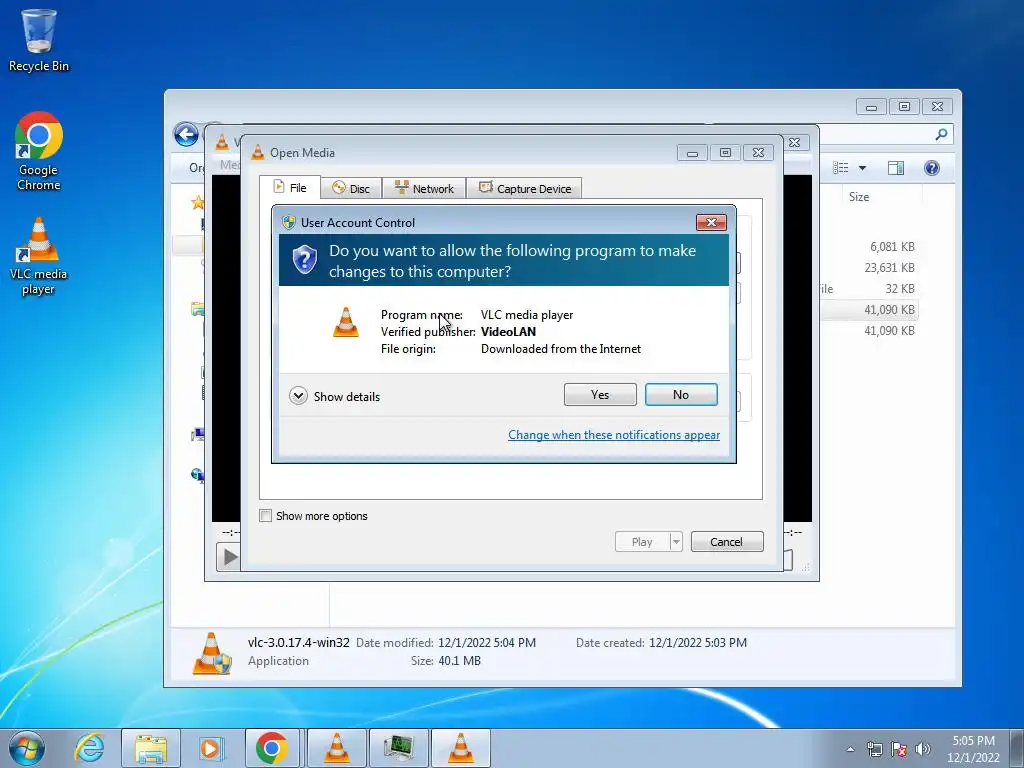This screenshot has width=1024, height=768.
Task: Open the Google Chrome desktop shortcut
Action: click(x=39, y=152)
